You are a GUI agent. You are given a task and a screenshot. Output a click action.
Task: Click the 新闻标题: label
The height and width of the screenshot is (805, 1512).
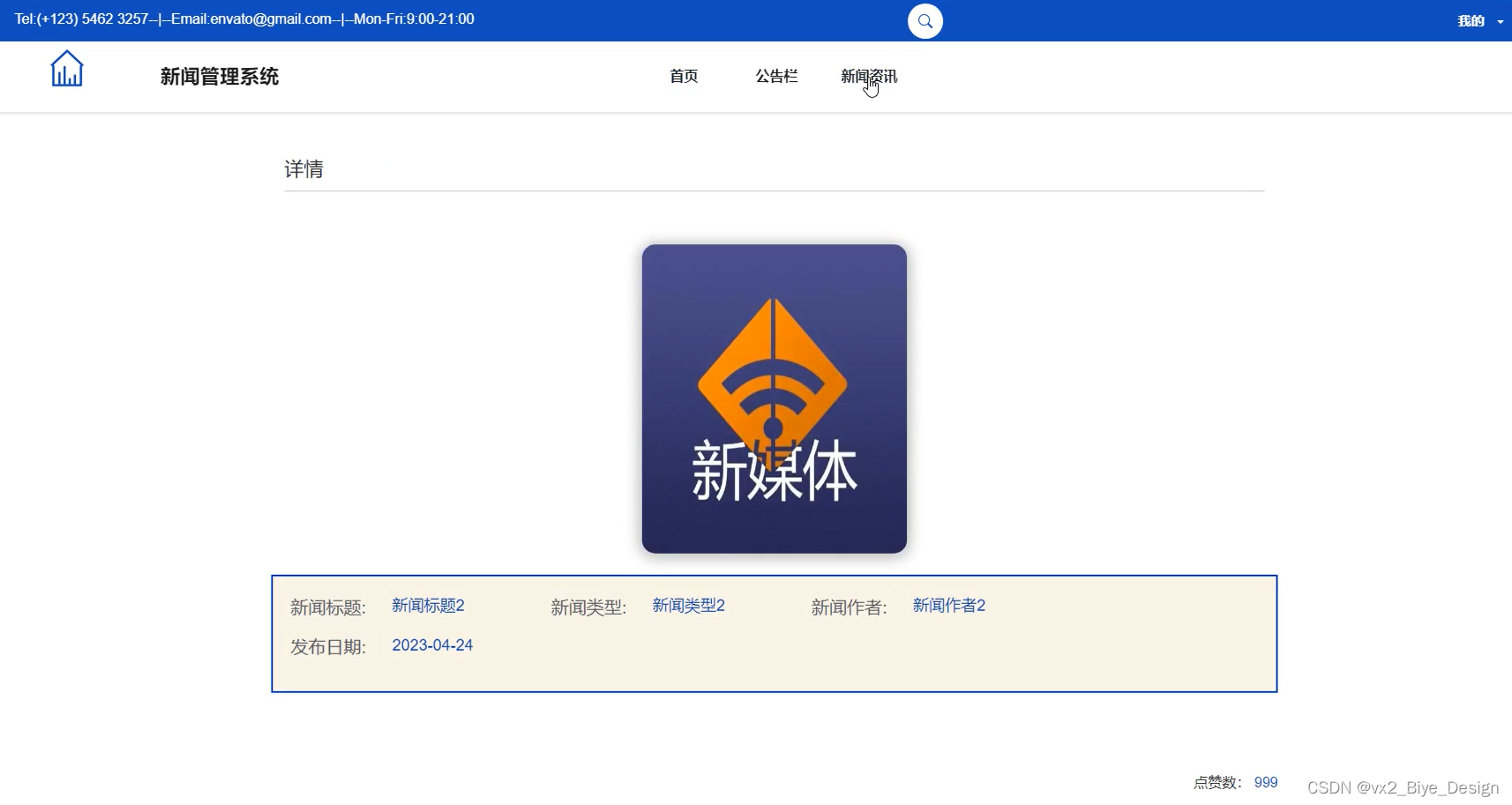328,607
